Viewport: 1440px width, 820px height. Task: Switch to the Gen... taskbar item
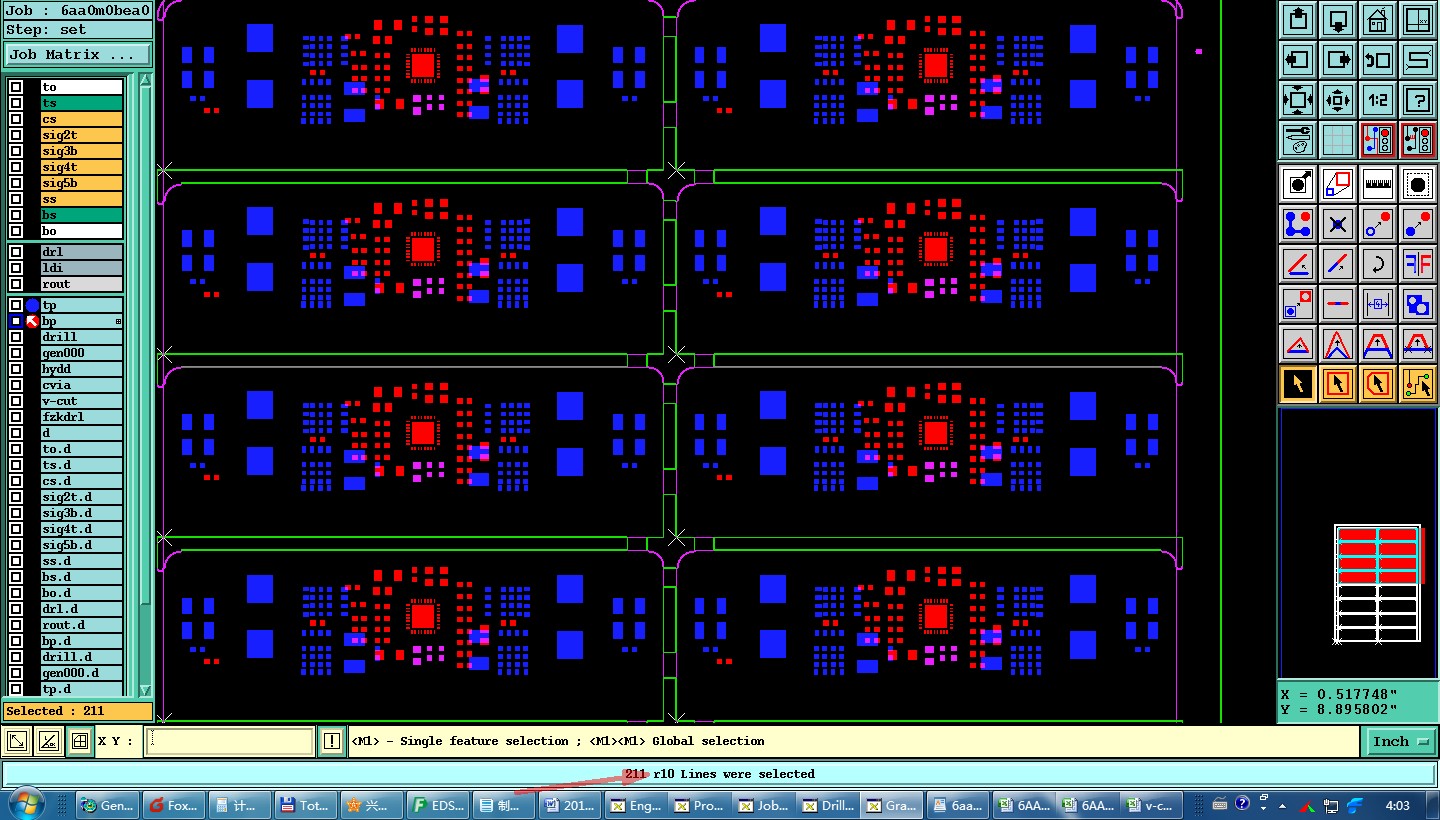pyautogui.click(x=107, y=805)
